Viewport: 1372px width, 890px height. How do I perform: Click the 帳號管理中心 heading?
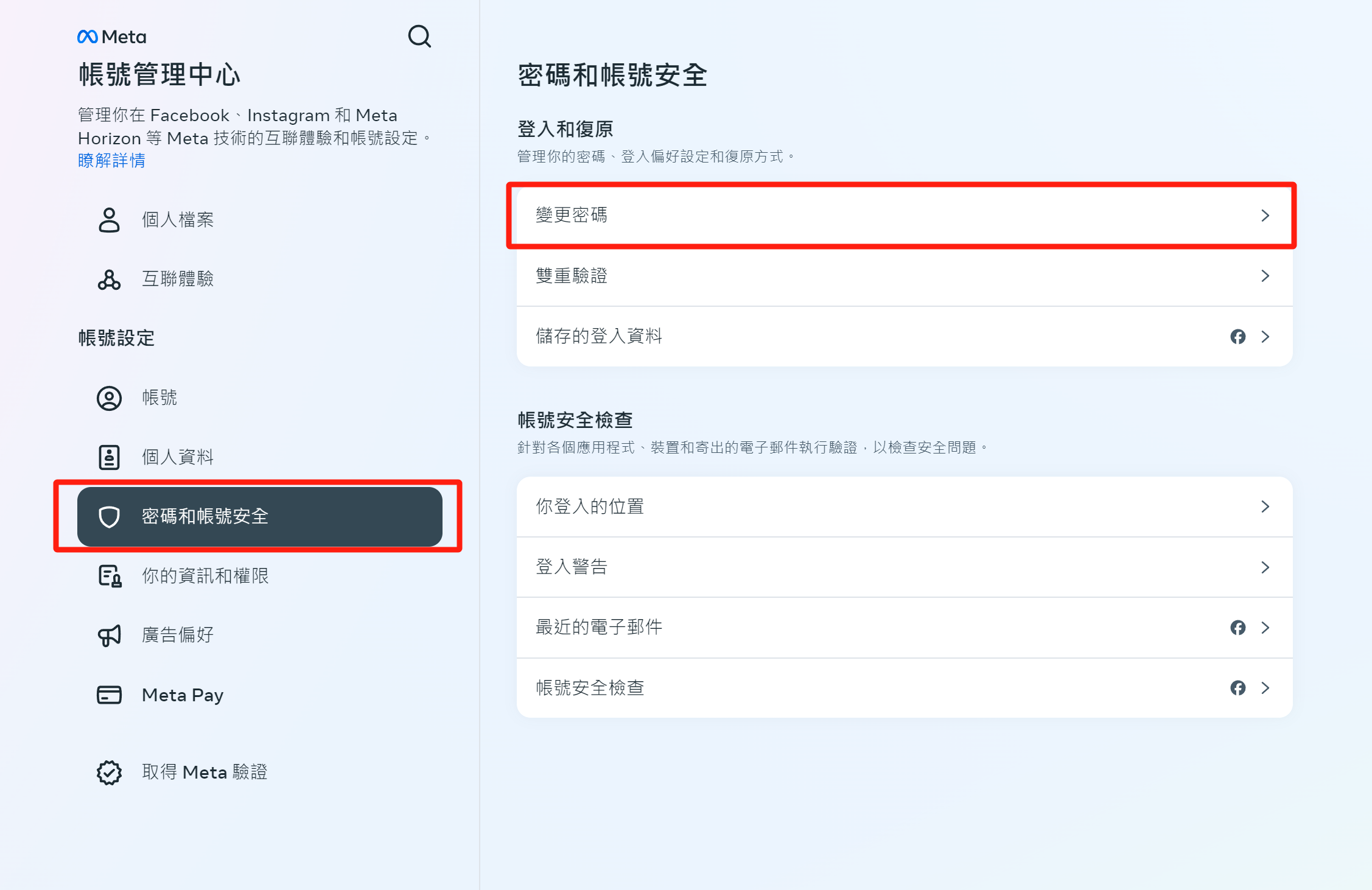pos(159,75)
